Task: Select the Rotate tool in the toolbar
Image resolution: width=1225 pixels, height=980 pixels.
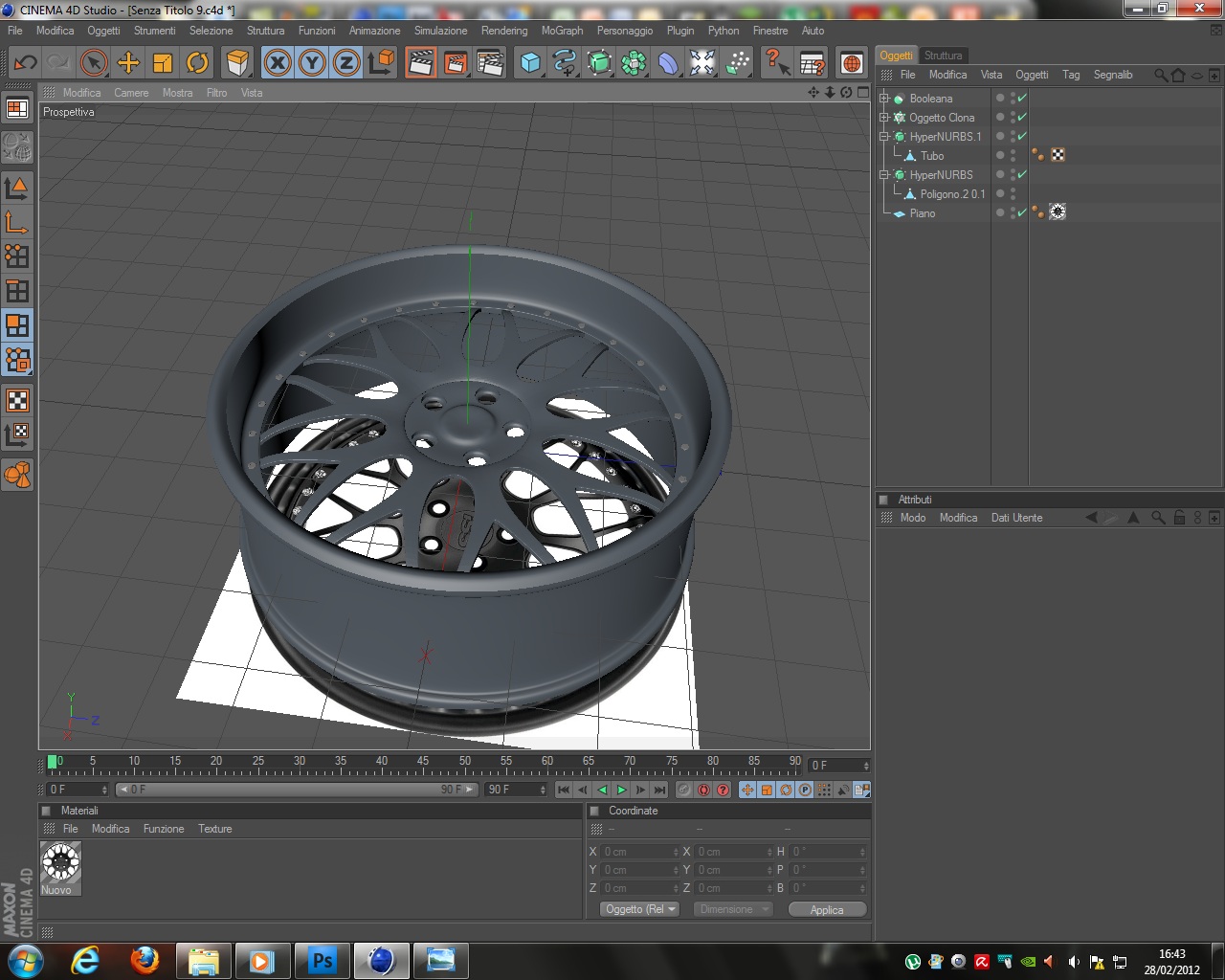Action: [x=197, y=63]
